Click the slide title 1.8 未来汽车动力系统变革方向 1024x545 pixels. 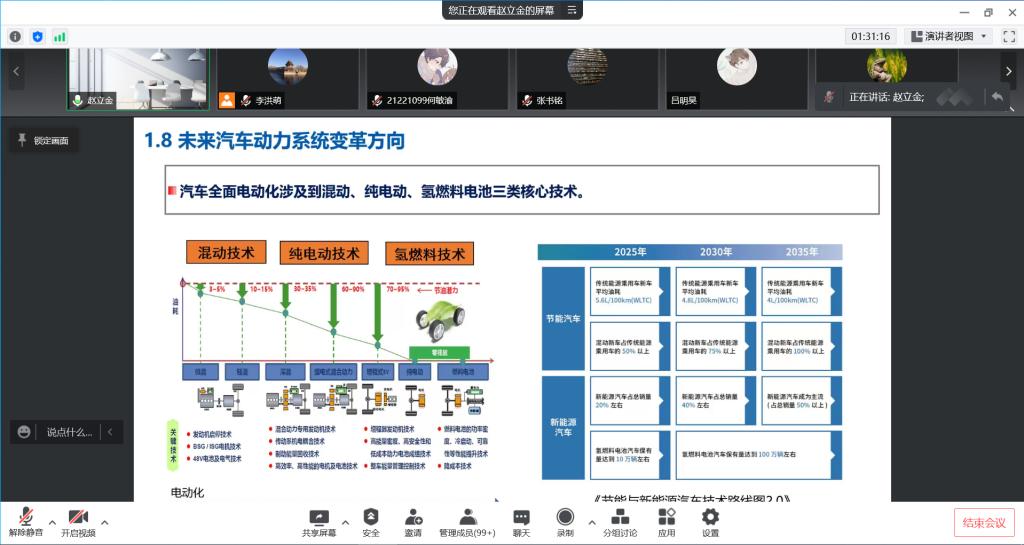pos(275,140)
